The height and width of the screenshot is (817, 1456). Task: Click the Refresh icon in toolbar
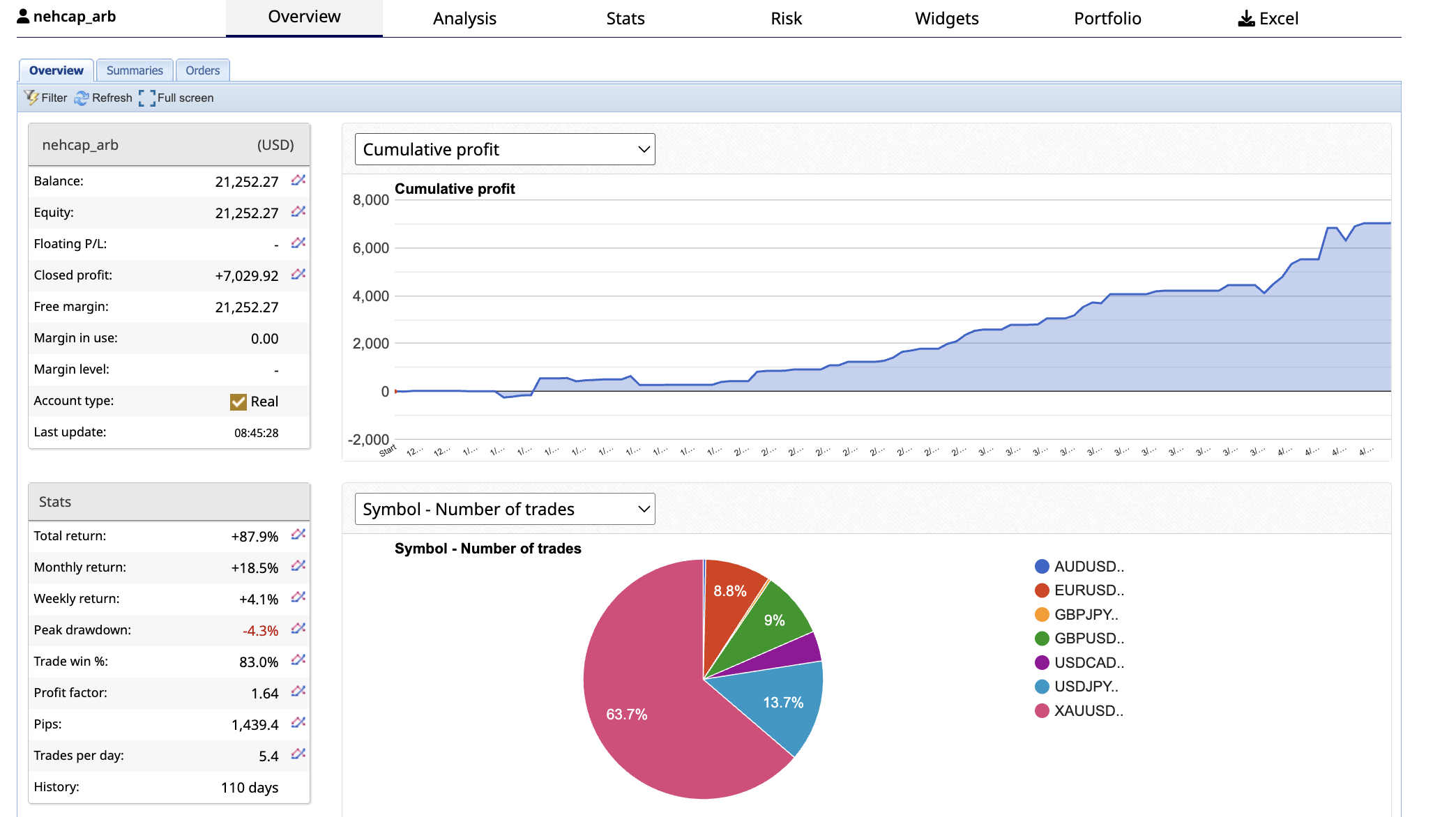tap(82, 98)
